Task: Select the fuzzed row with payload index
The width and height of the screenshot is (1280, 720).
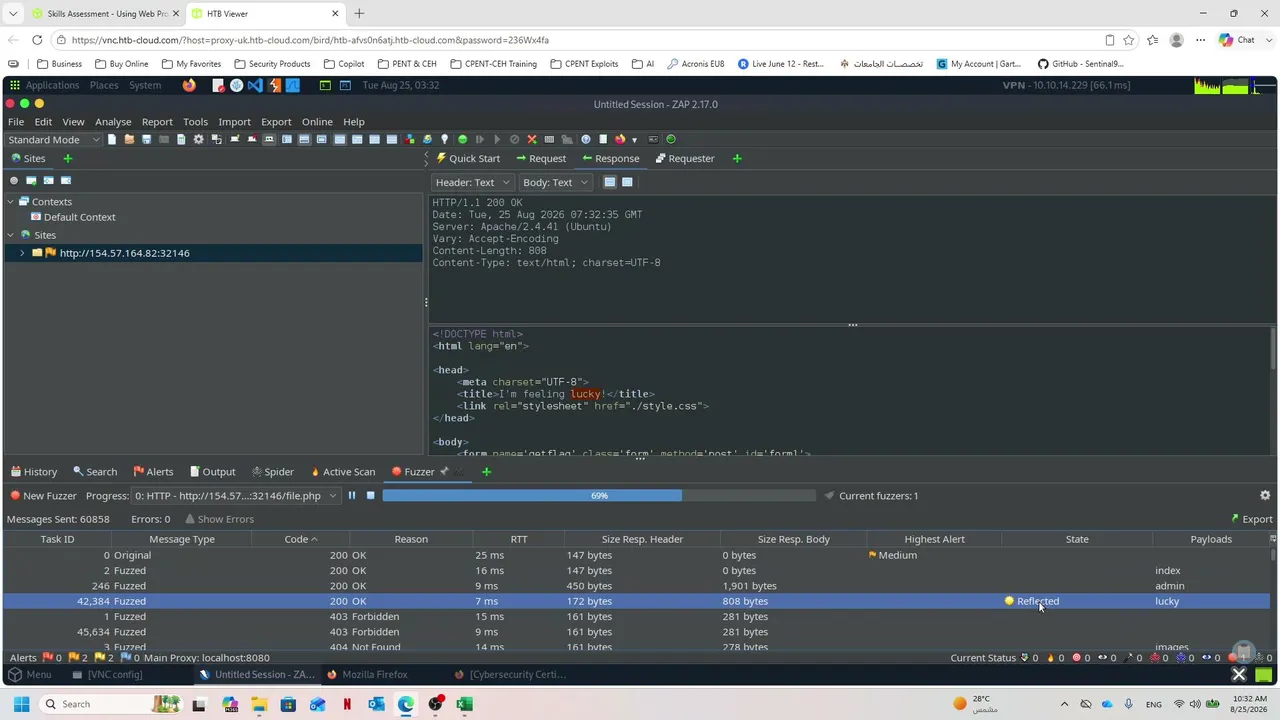Action: click(x=636, y=571)
